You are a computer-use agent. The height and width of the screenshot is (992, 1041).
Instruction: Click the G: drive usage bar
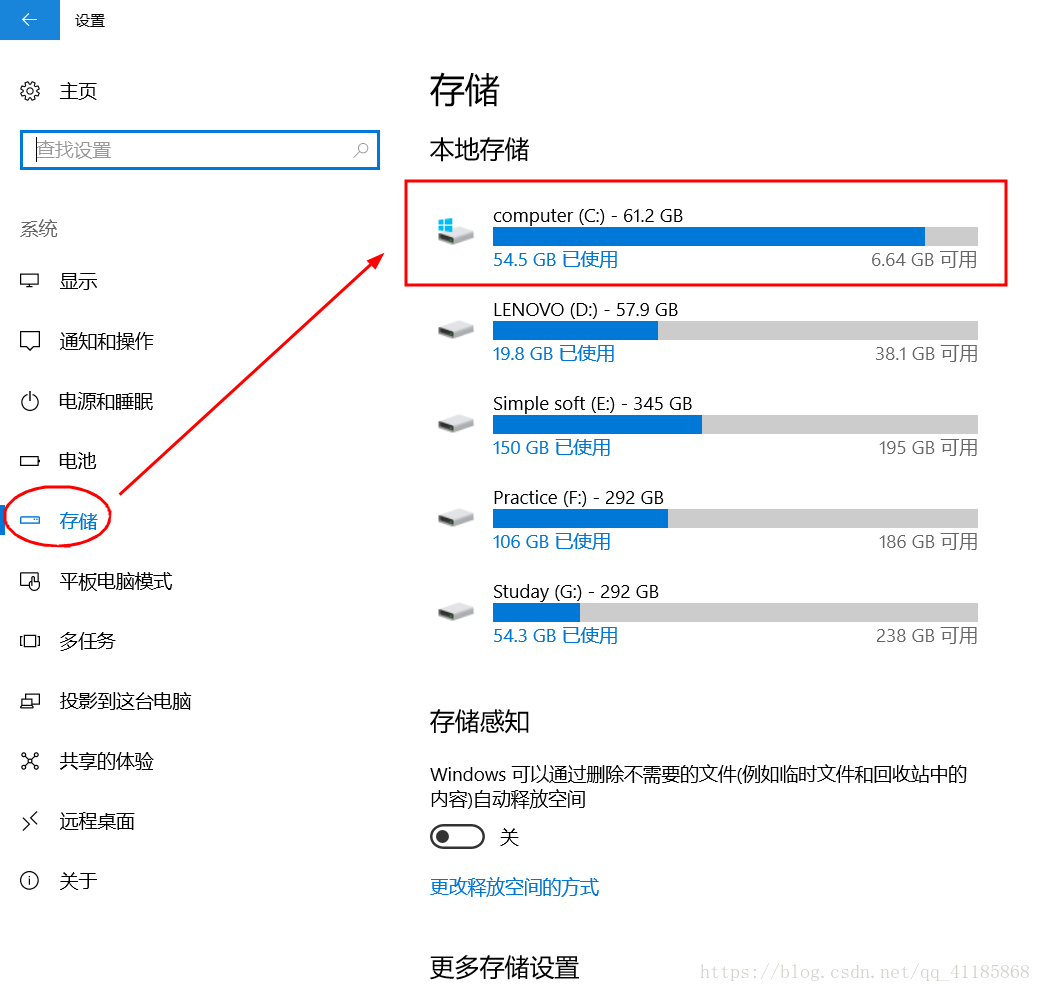(735, 612)
